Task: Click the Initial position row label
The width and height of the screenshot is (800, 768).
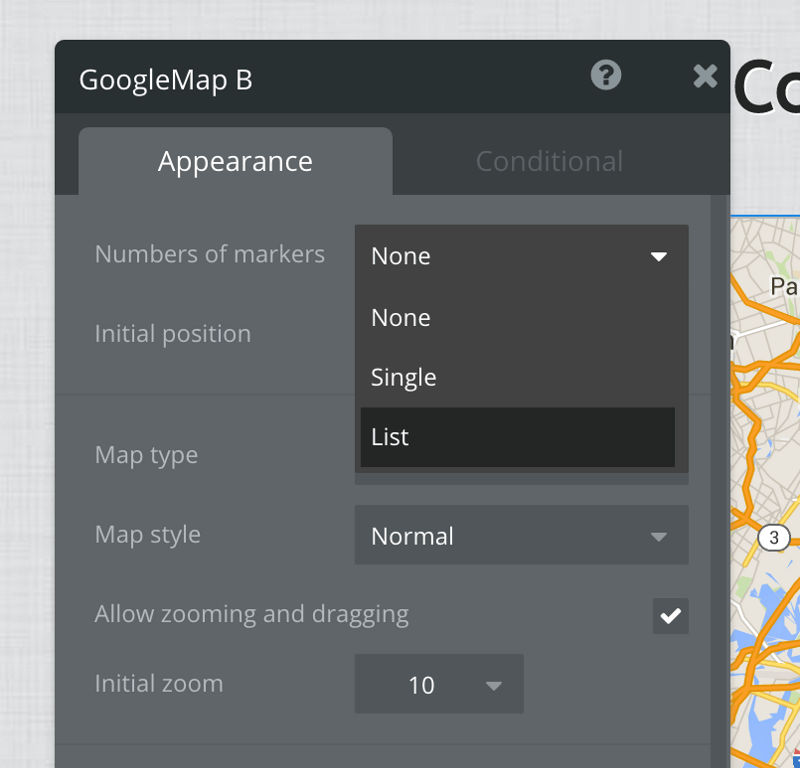Action: click(x=172, y=334)
